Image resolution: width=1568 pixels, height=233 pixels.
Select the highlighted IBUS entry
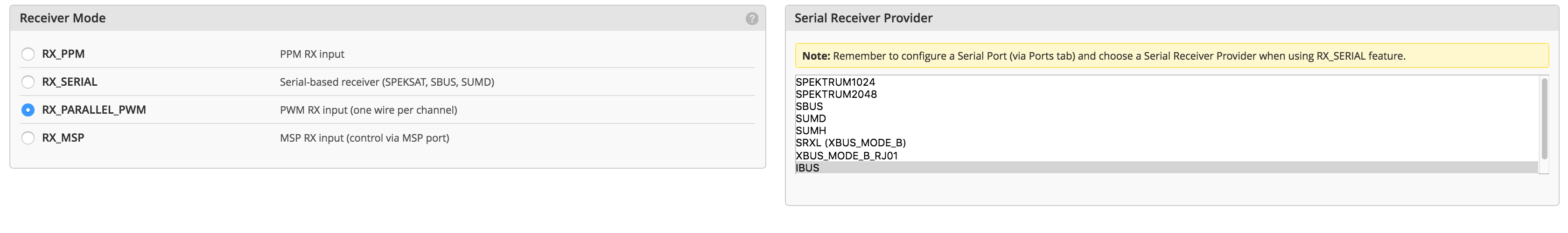click(807, 168)
